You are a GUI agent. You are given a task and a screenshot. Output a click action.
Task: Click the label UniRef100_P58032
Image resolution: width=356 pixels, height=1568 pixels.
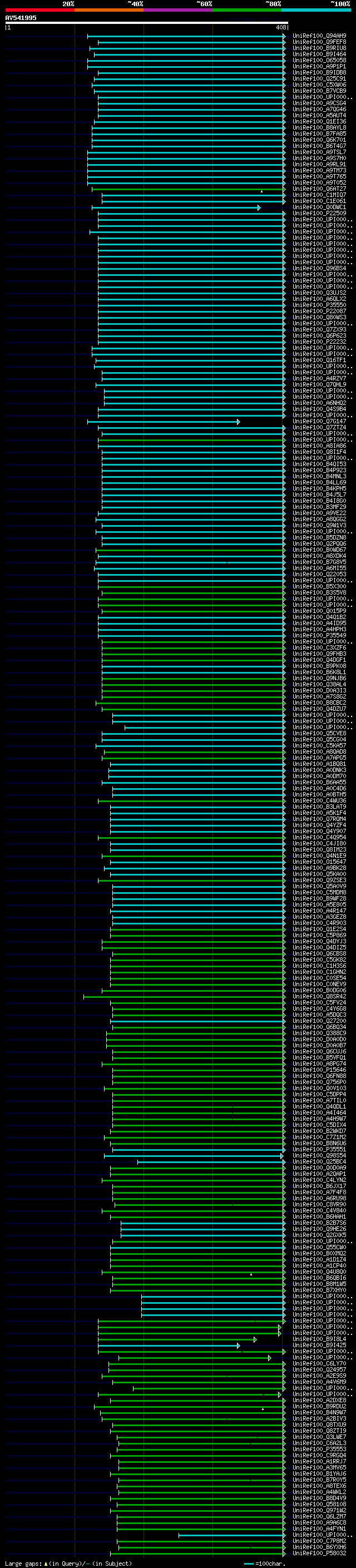[x=319, y=1554]
